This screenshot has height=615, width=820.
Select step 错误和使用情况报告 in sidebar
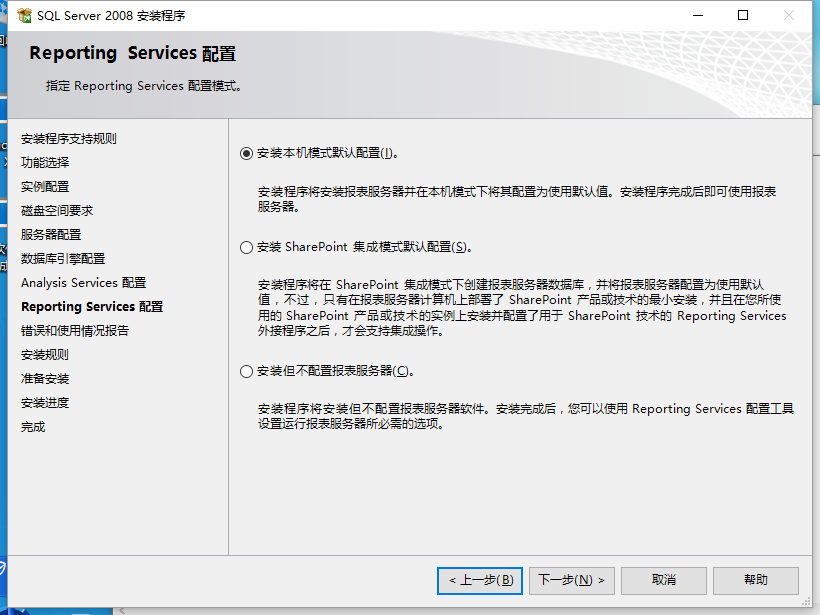click(75, 331)
